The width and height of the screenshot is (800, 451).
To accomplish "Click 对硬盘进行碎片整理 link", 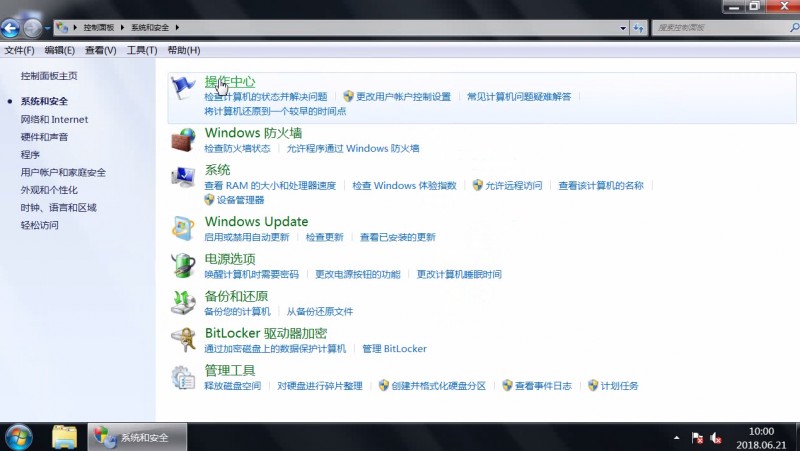I will 319,386.
